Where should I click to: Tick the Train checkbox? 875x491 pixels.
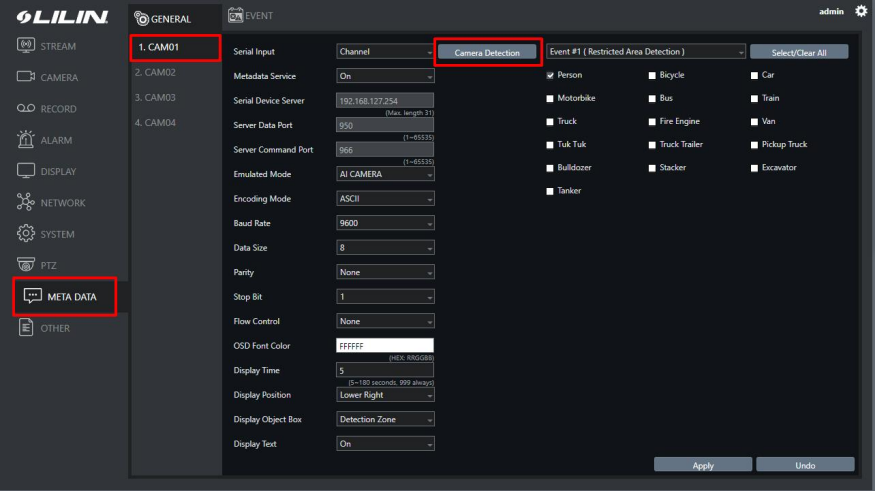tap(754, 99)
